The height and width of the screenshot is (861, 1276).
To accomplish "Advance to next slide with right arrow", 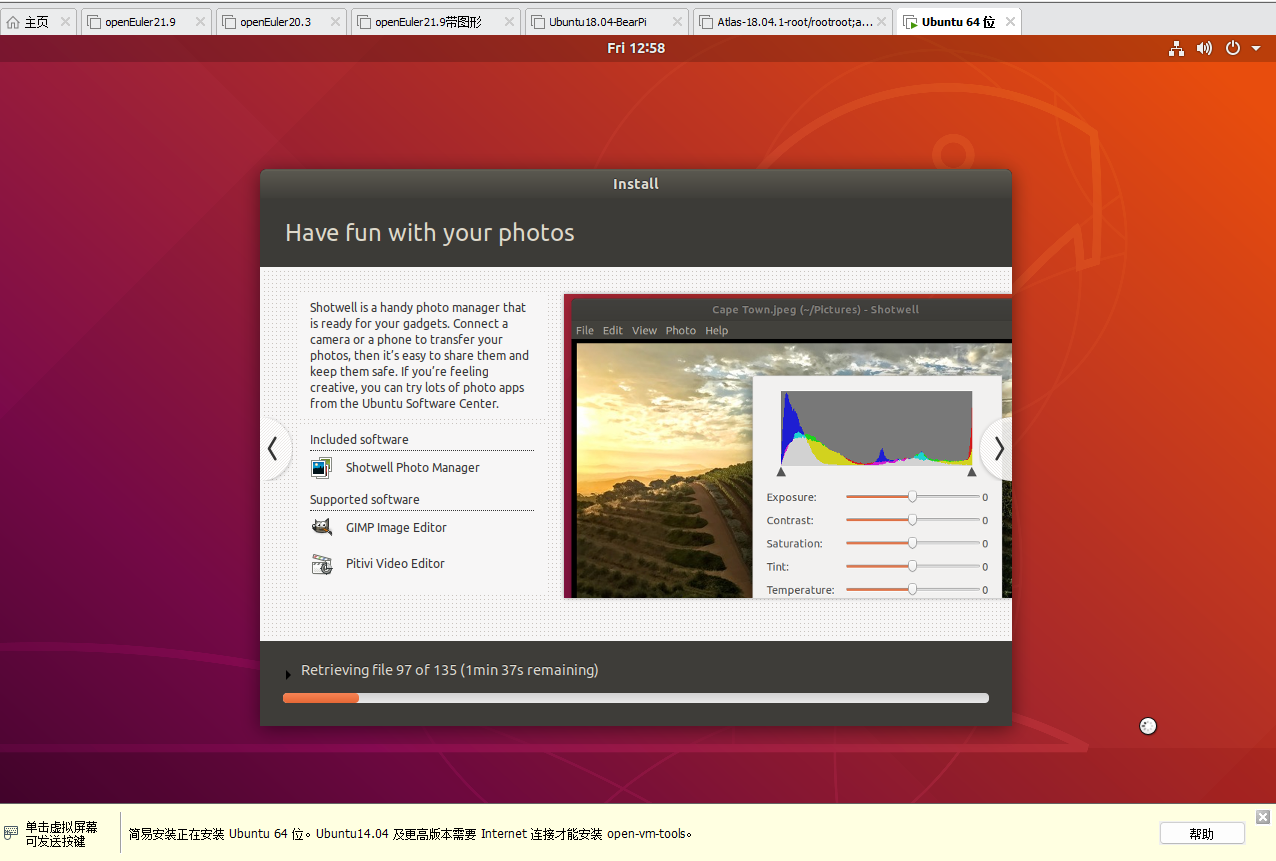I will point(998,449).
